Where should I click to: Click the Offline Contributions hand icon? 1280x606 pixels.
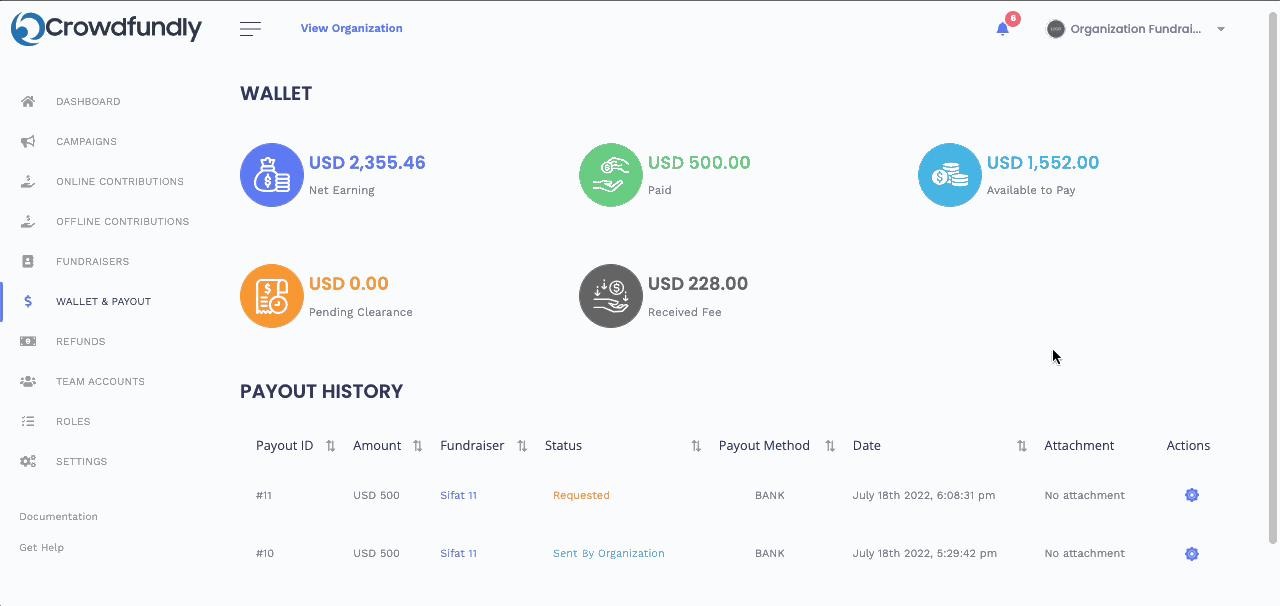[x=28, y=221]
